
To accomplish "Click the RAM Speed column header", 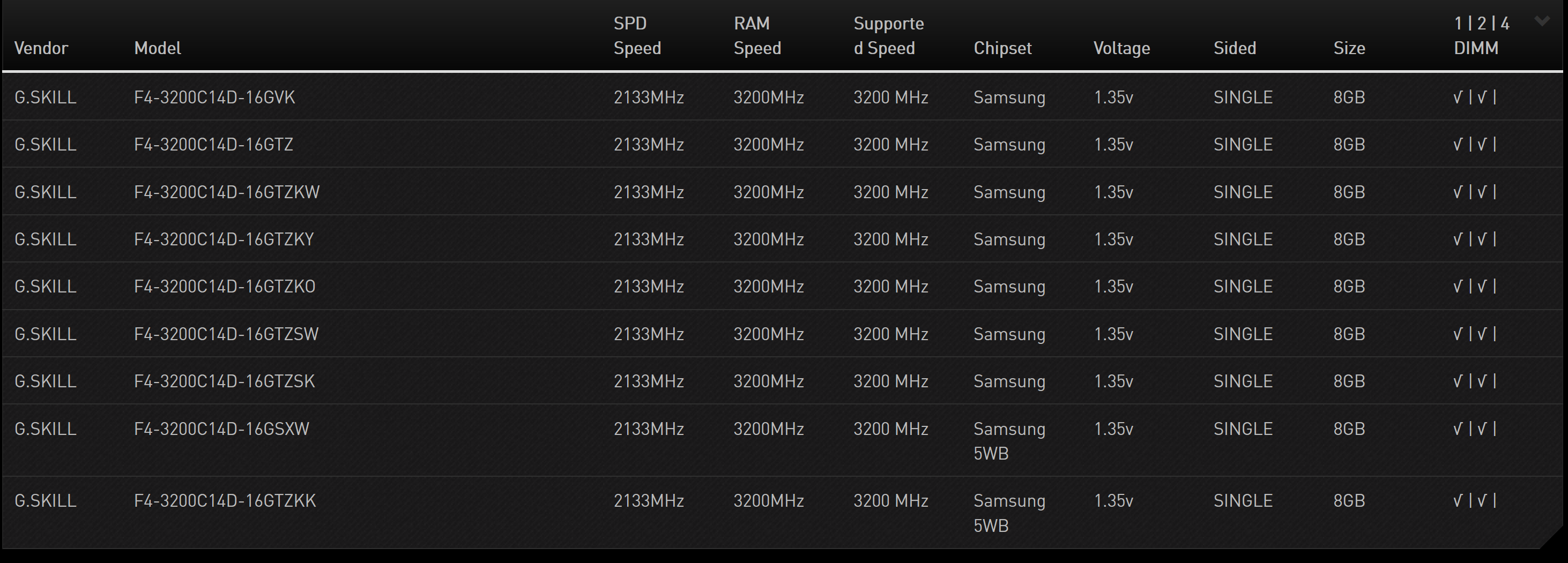I will tap(756, 36).
